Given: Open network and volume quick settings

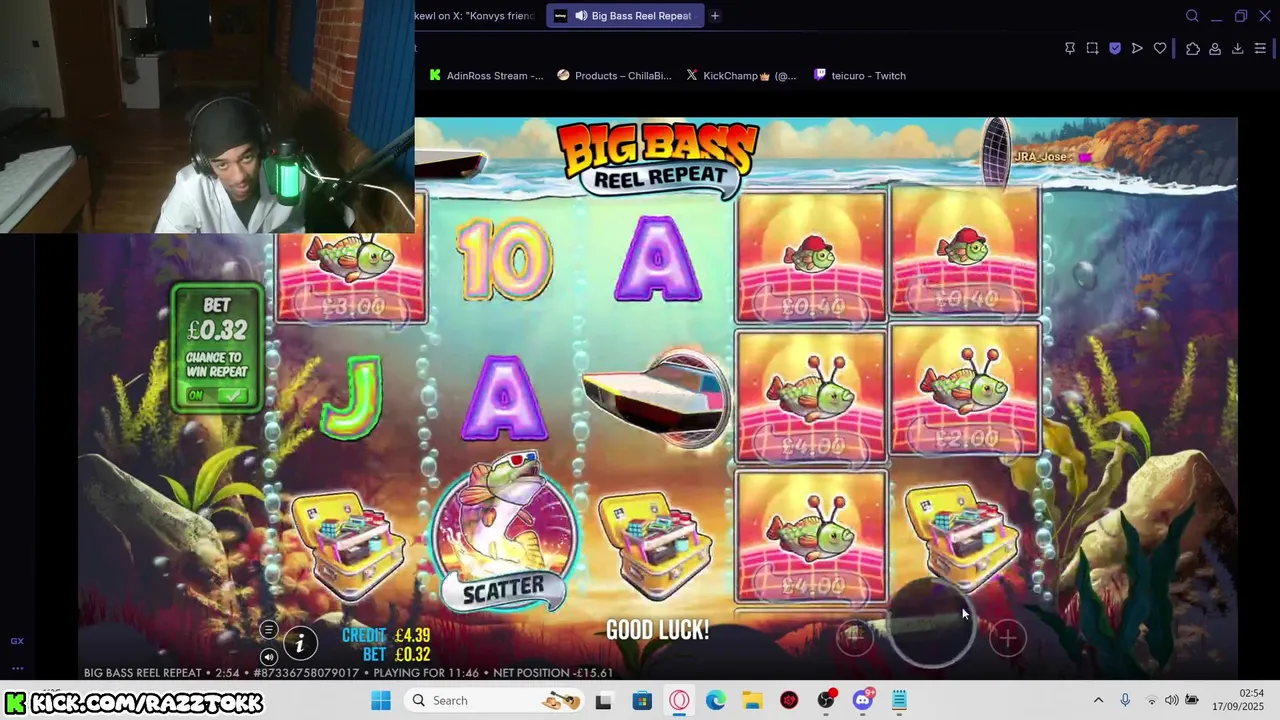Looking at the screenshot, I should coord(1172,700).
